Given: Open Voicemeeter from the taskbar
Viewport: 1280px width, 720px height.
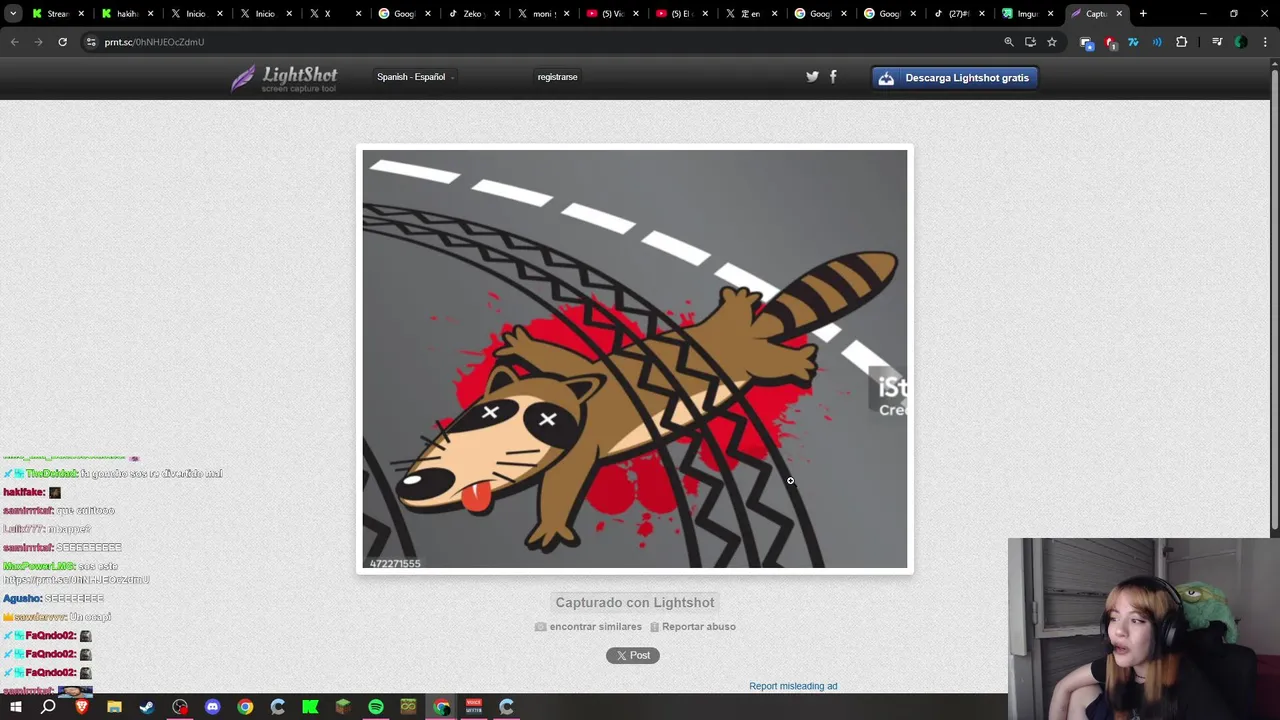Looking at the screenshot, I should [x=474, y=707].
